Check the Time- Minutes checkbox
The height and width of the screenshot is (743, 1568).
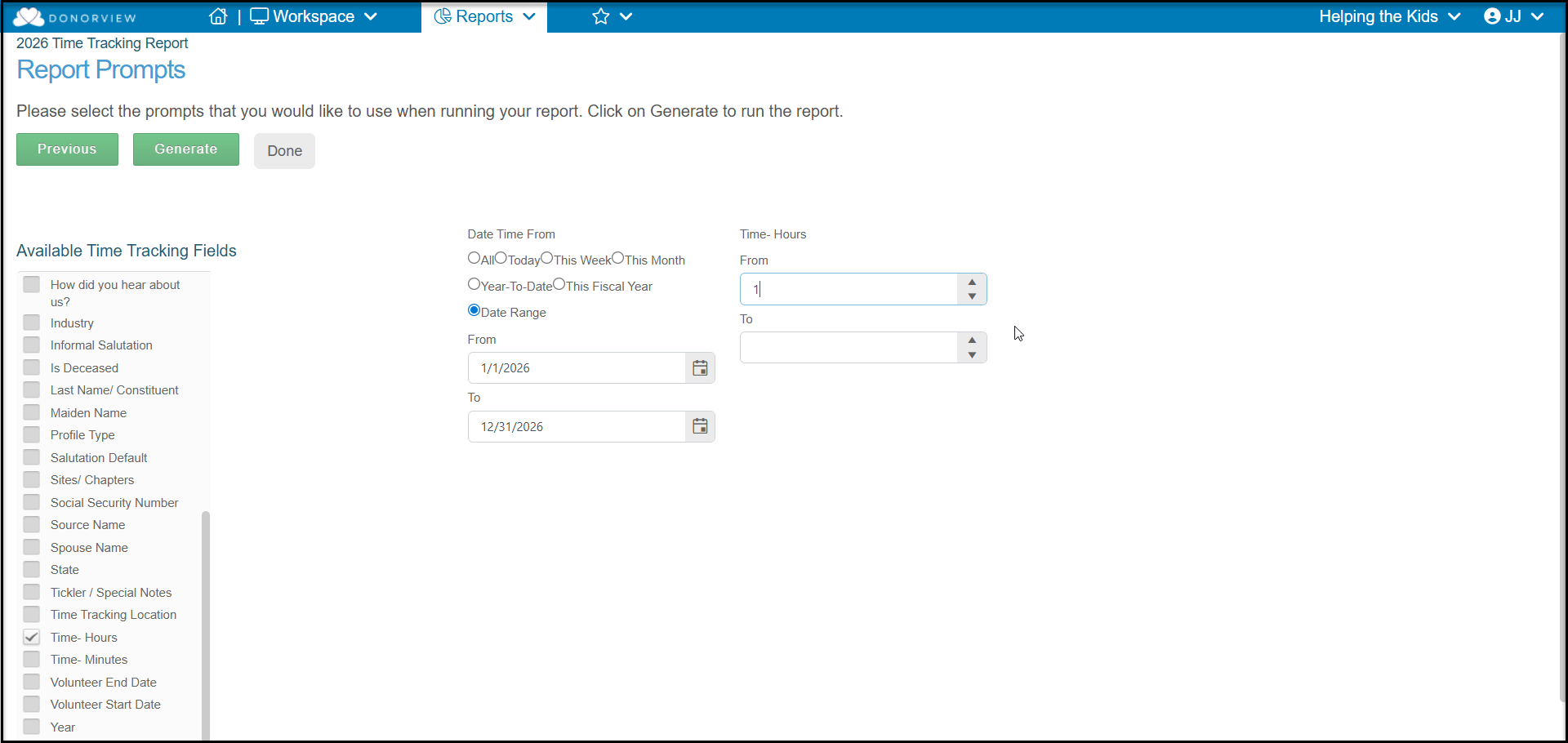click(32, 659)
